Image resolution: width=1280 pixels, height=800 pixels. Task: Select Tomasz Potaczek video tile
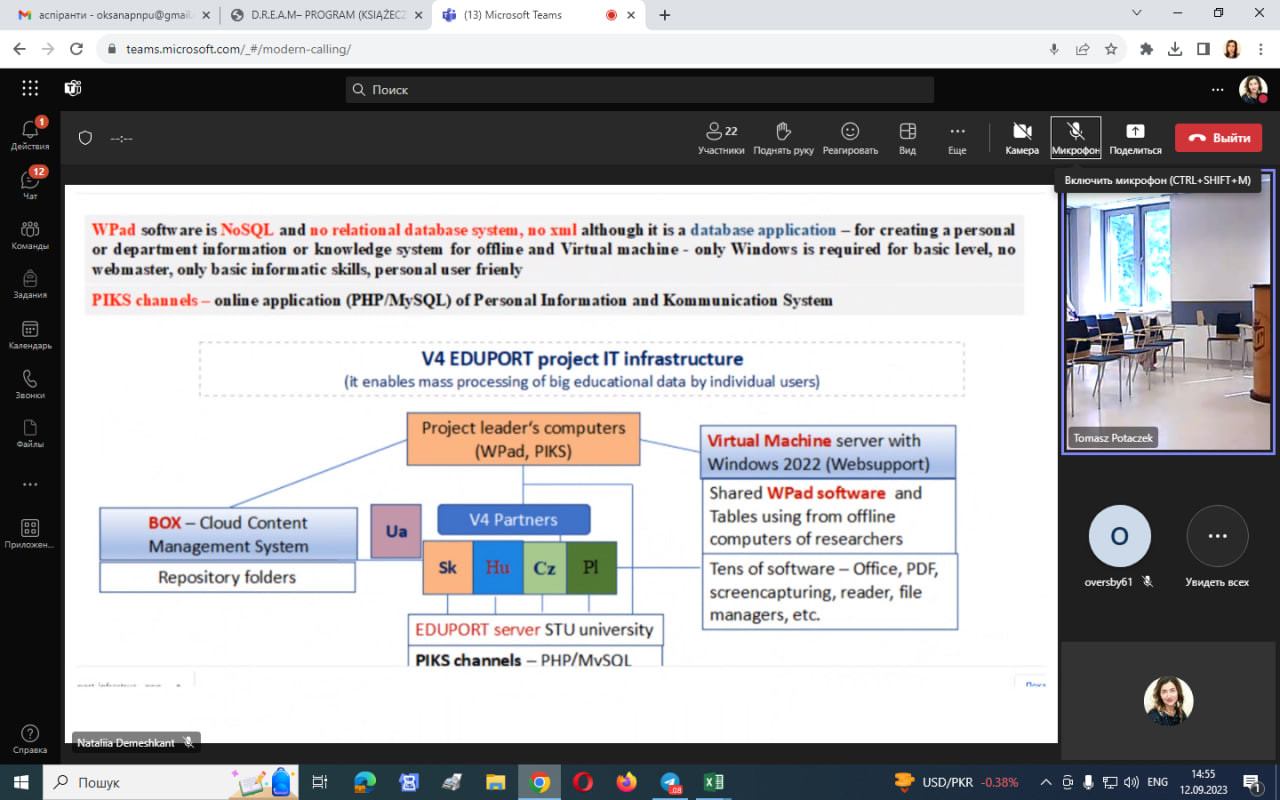pyautogui.click(x=1169, y=311)
